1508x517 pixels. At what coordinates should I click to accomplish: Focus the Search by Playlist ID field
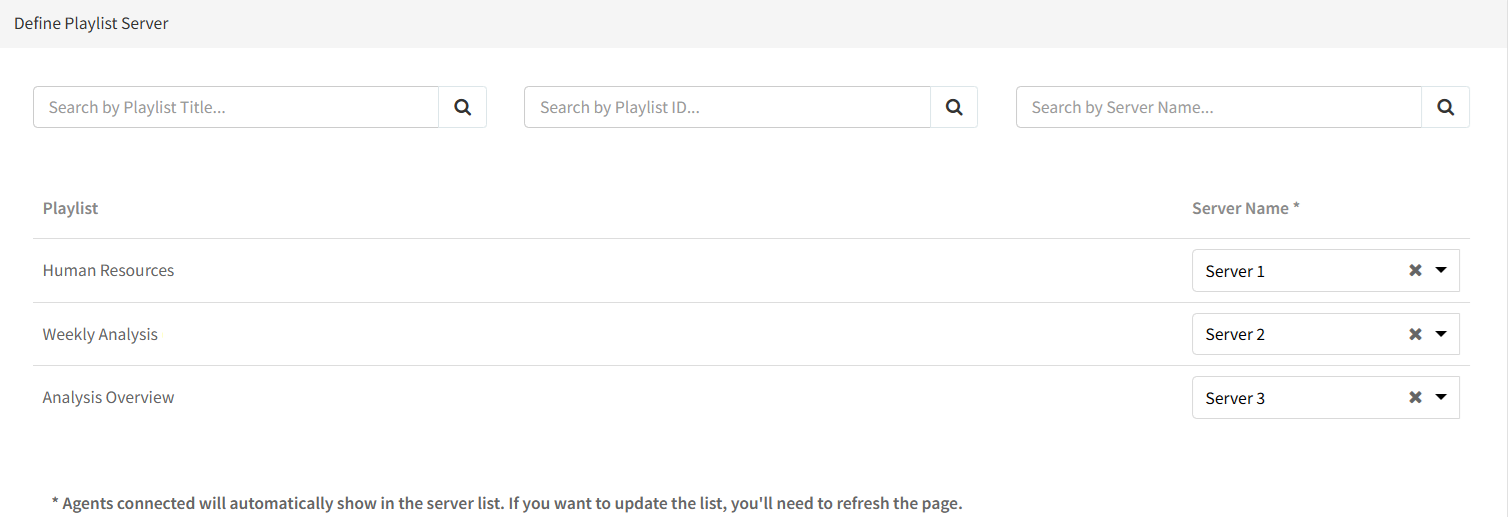pyautogui.click(x=727, y=107)
